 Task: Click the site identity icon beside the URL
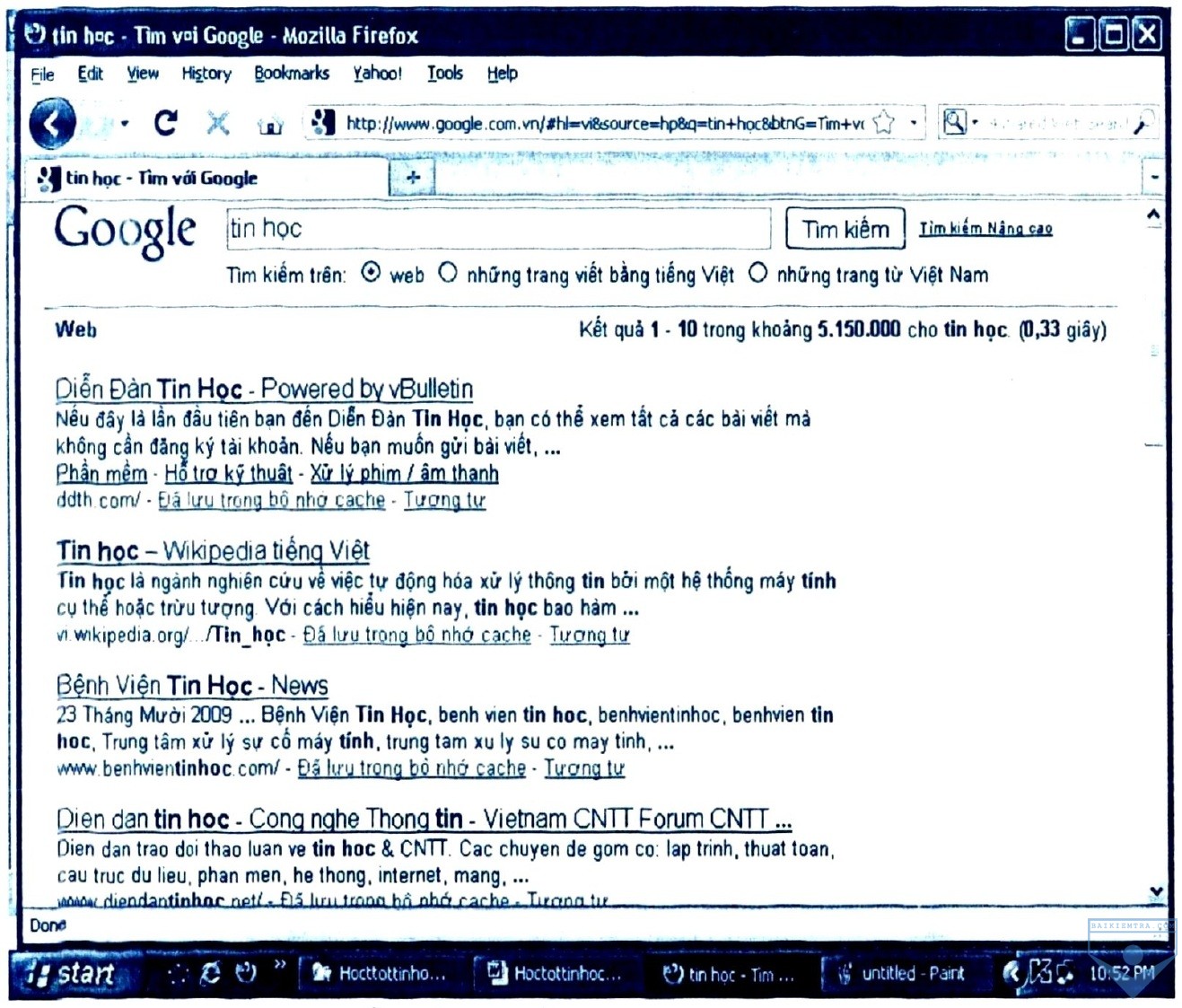tap(323, 122)
